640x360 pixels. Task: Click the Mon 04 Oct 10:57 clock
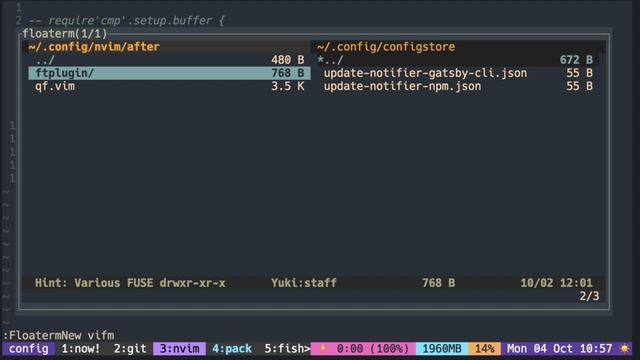pyautogui.click(x=559, y=349)
